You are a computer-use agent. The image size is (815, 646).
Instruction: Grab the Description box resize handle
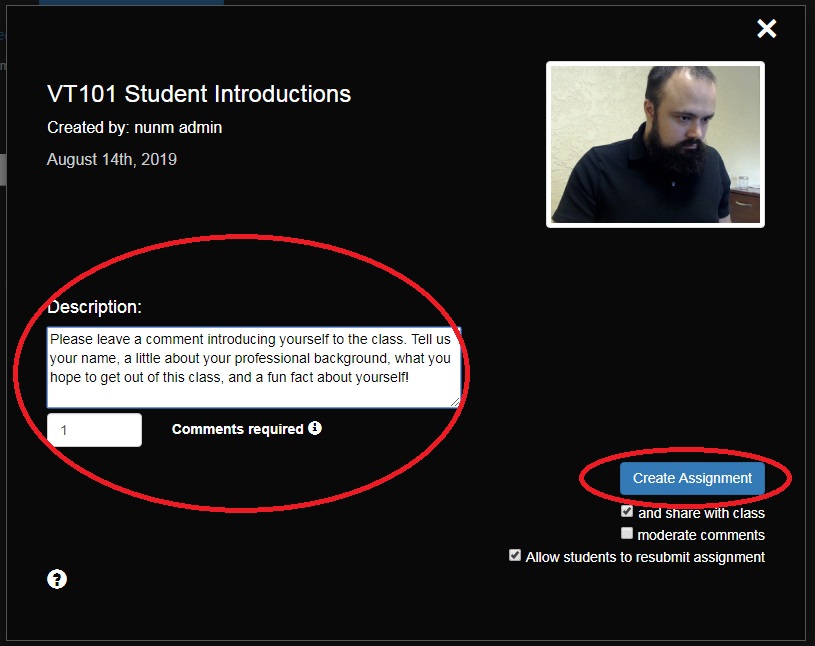coord(455,402)
